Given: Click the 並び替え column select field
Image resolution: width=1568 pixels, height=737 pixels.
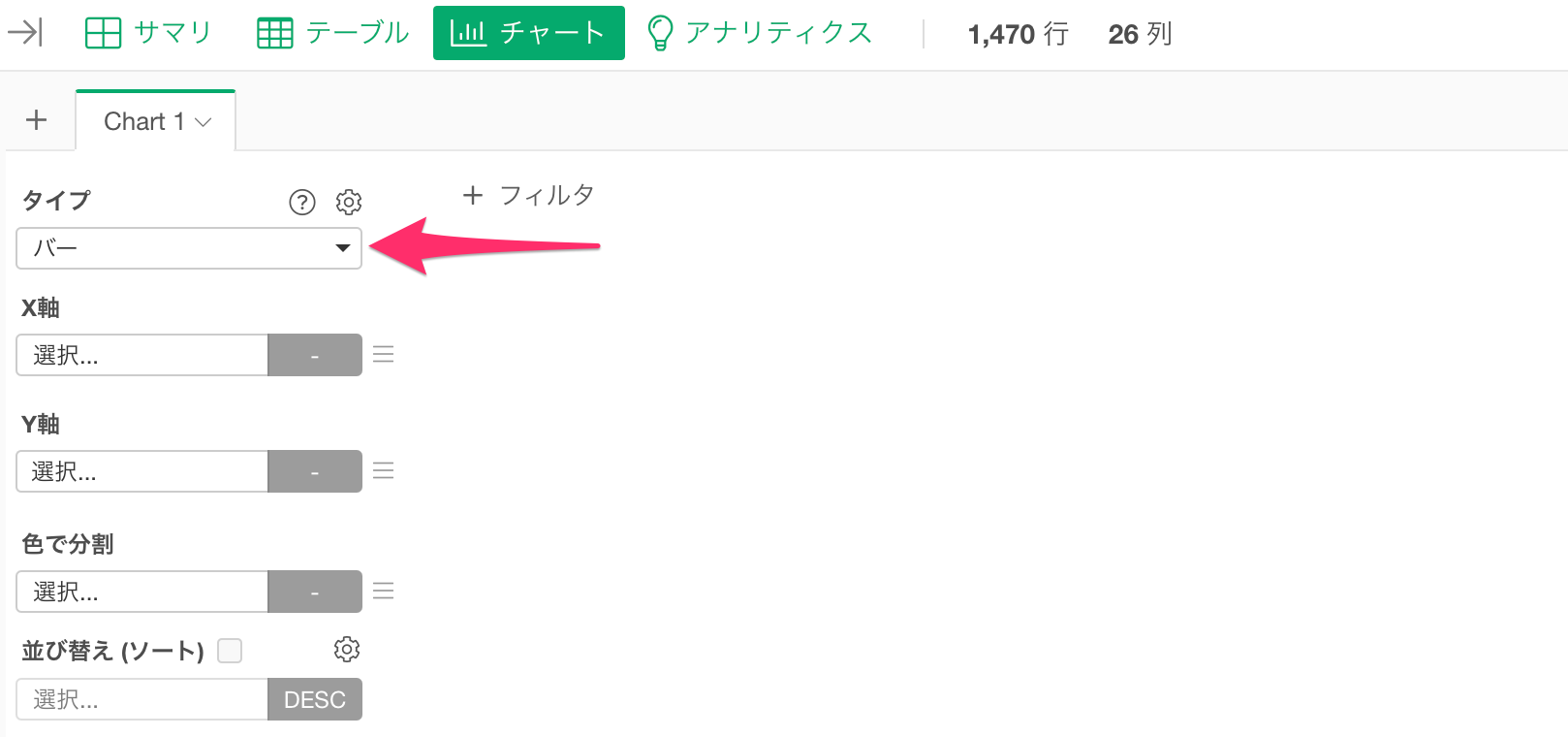Looking at the screenshot, I should point(142,699).
